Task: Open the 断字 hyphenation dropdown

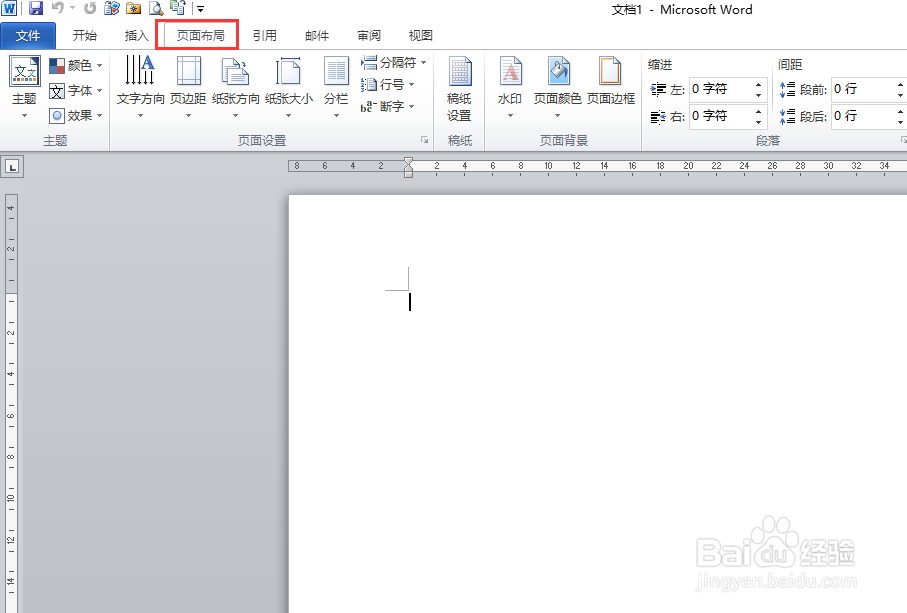Action: click(388, 106)
